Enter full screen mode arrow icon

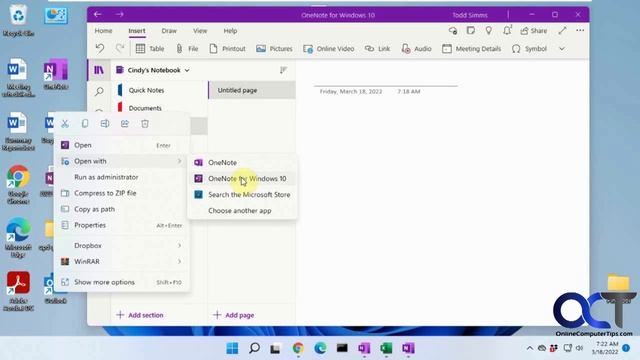click(562, 30)
